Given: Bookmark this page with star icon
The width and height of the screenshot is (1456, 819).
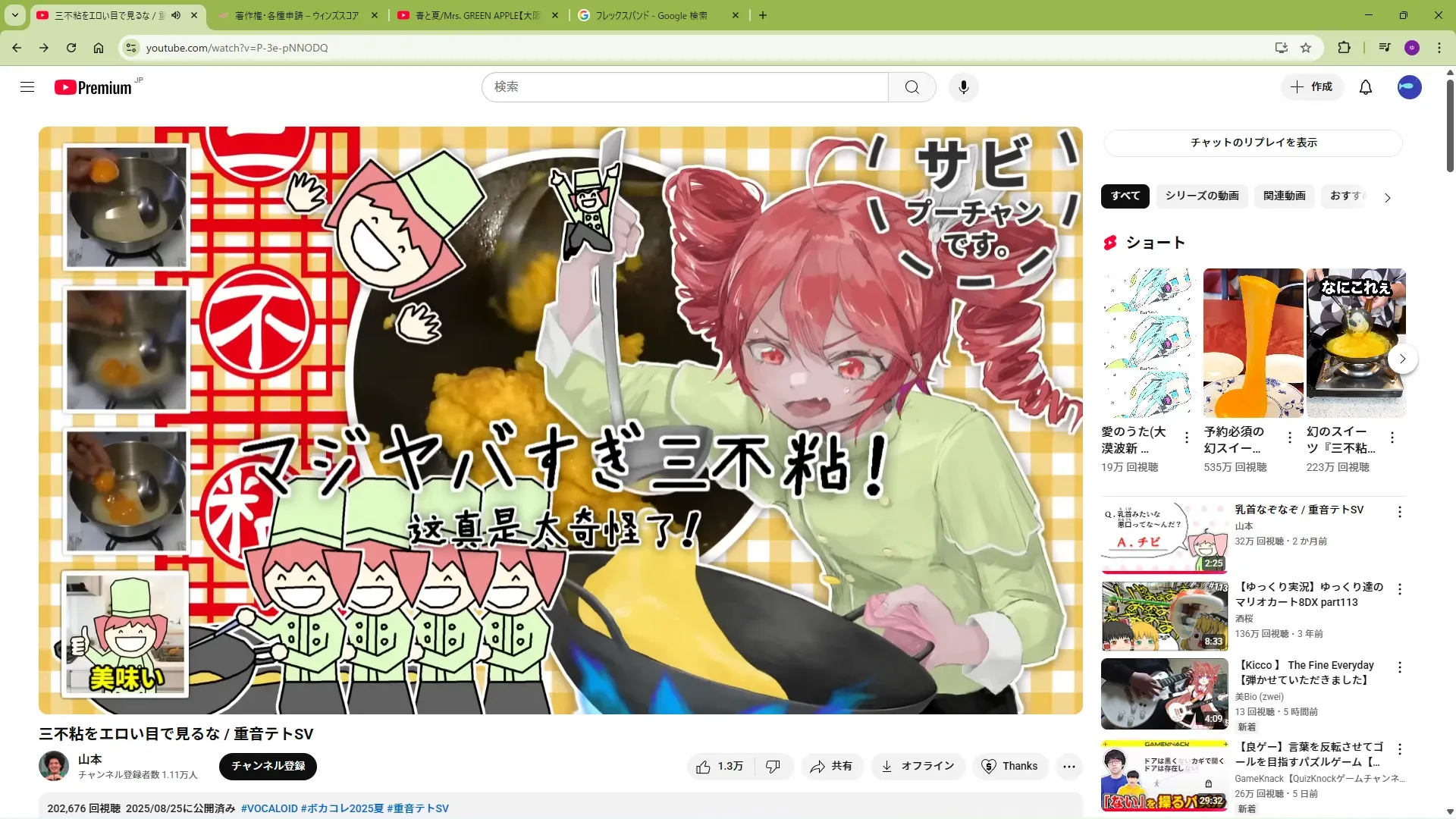Looking at the screenshot, I should click(1306, 48).
